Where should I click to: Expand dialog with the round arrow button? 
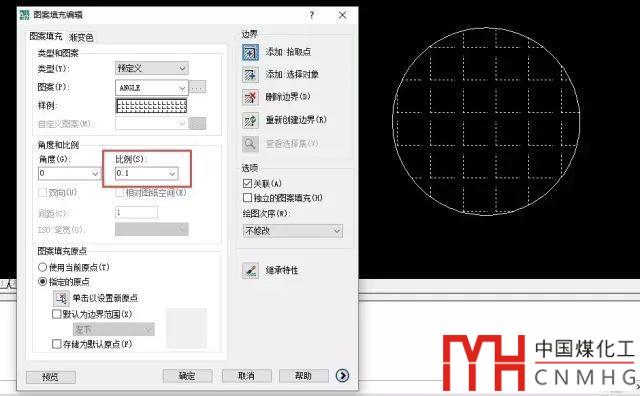point(342,376)
